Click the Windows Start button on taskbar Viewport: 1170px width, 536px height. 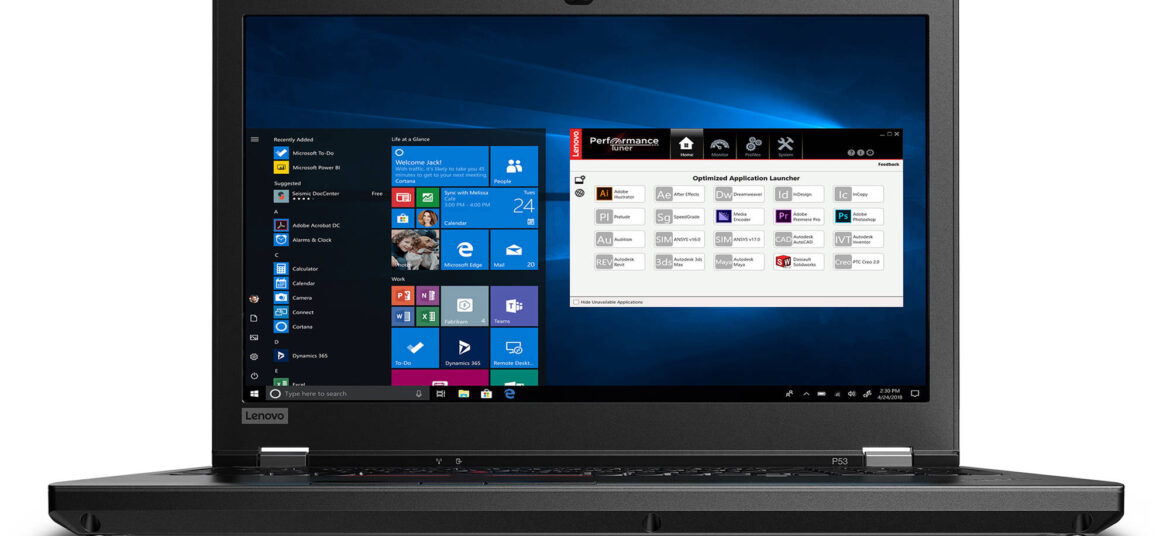(x=254, y=393)
